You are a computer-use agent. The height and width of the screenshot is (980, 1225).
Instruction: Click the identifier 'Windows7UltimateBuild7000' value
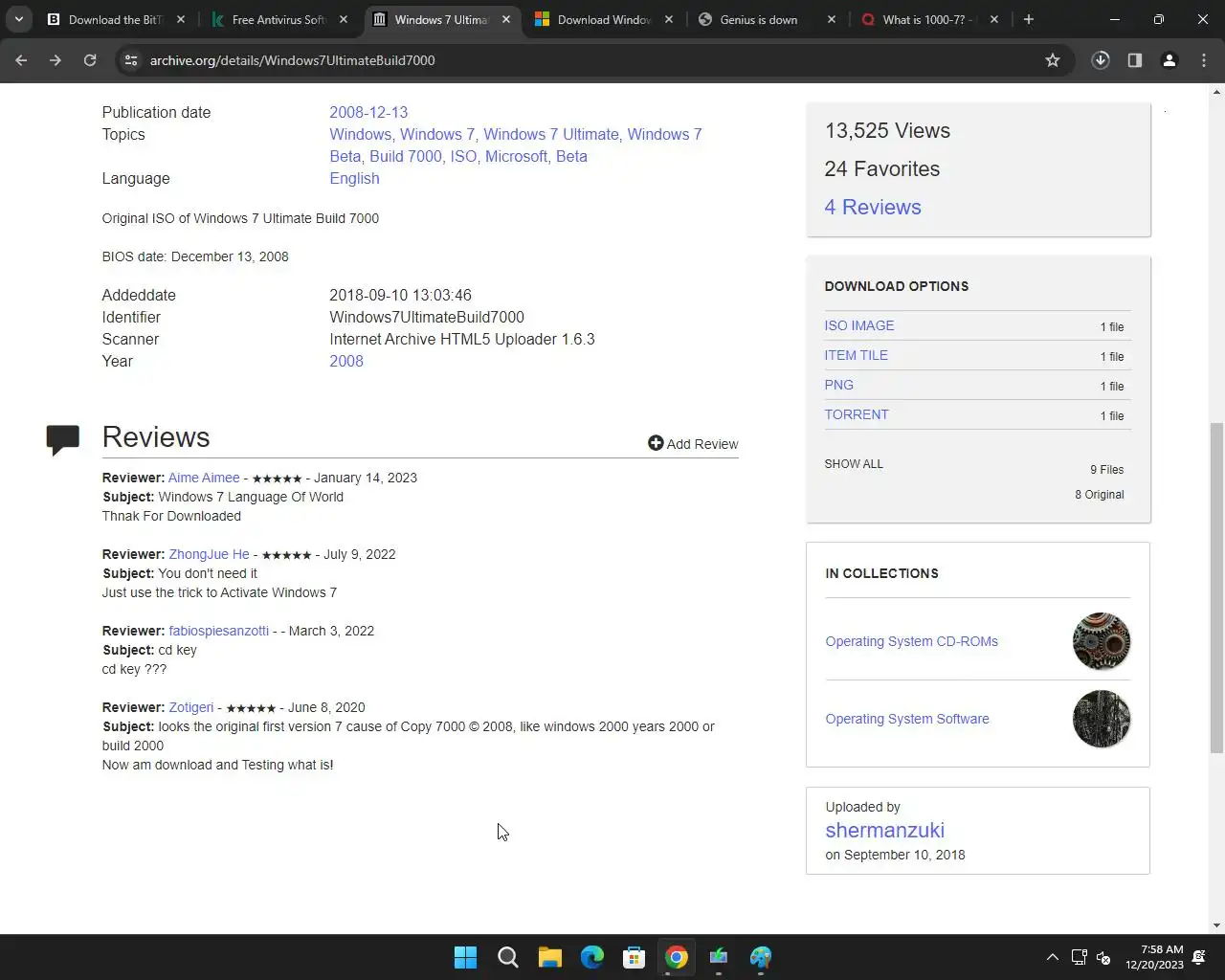(427, 317)
